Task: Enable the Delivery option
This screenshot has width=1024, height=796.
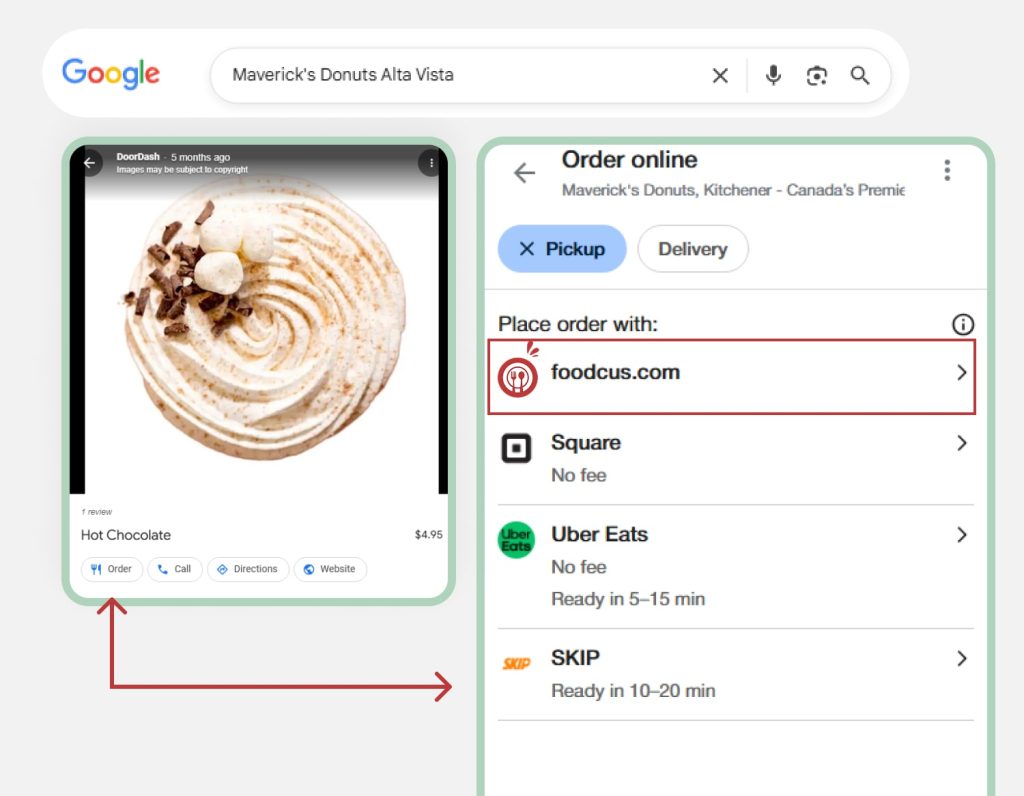Action: 693,249
